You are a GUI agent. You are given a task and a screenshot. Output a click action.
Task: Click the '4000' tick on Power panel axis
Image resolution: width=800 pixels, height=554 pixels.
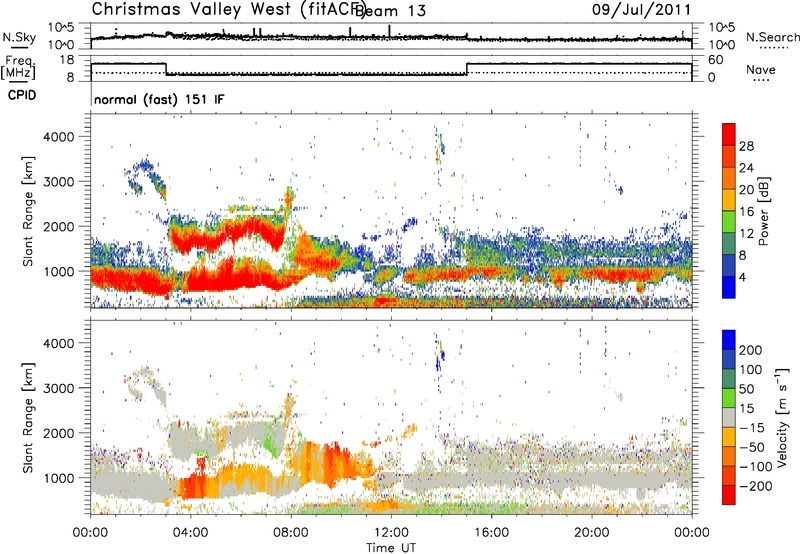click(58, 137)
